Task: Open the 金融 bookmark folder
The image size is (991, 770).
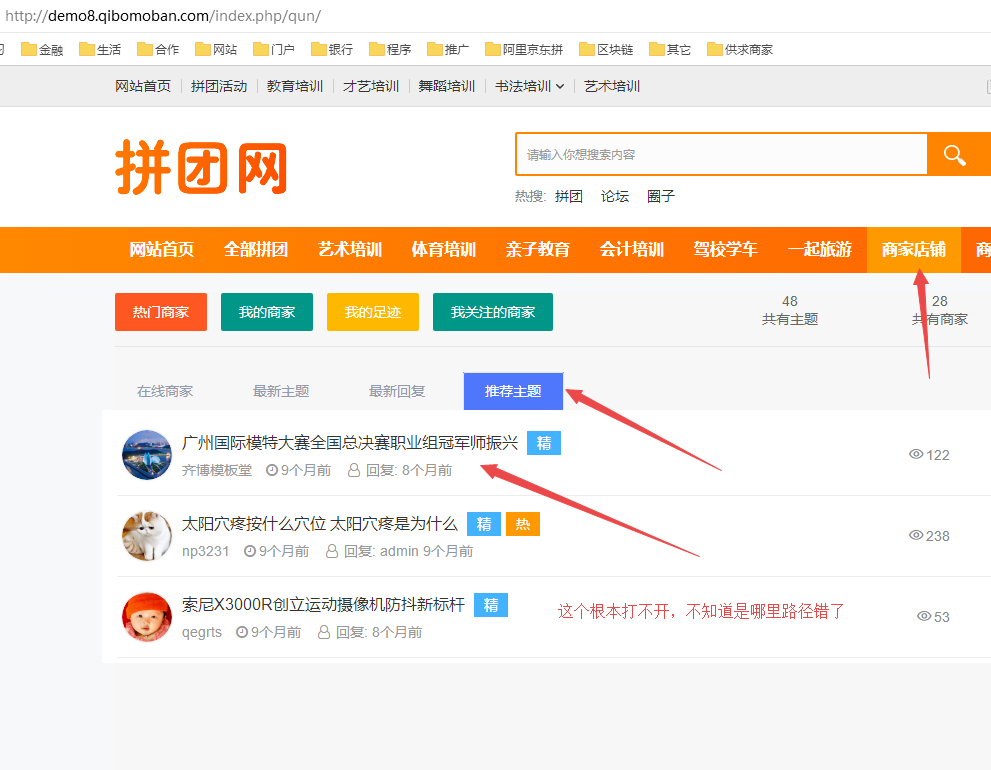Action: click(42, 49)
